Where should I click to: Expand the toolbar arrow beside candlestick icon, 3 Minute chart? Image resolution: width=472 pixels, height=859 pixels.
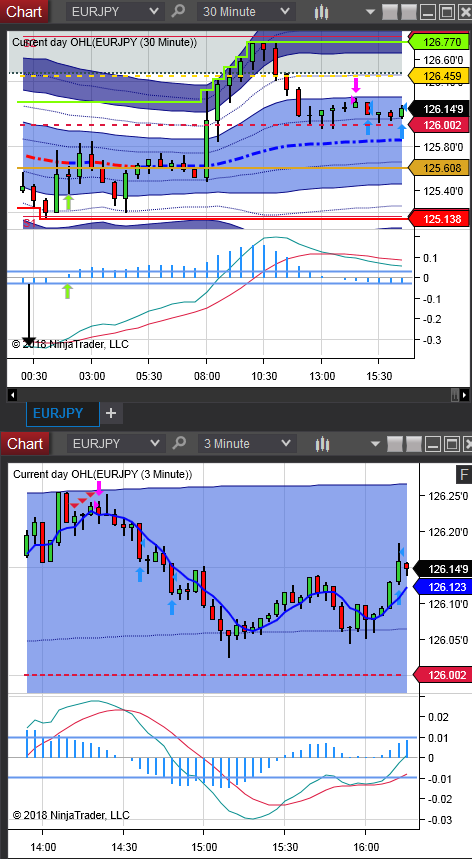point(376,444)
